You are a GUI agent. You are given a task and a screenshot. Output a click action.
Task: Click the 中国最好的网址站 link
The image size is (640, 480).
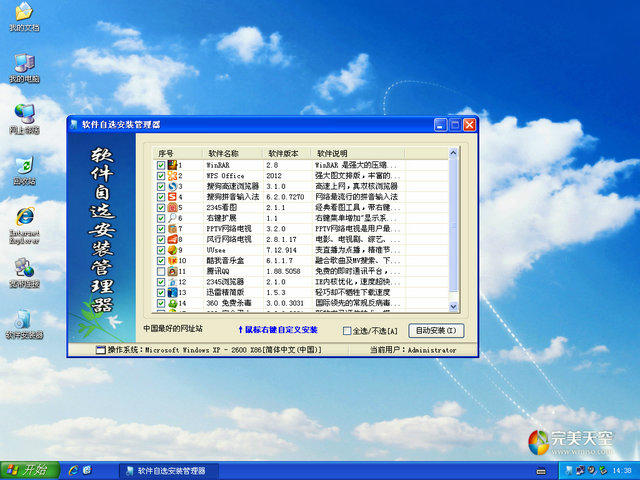pos(173,329)
